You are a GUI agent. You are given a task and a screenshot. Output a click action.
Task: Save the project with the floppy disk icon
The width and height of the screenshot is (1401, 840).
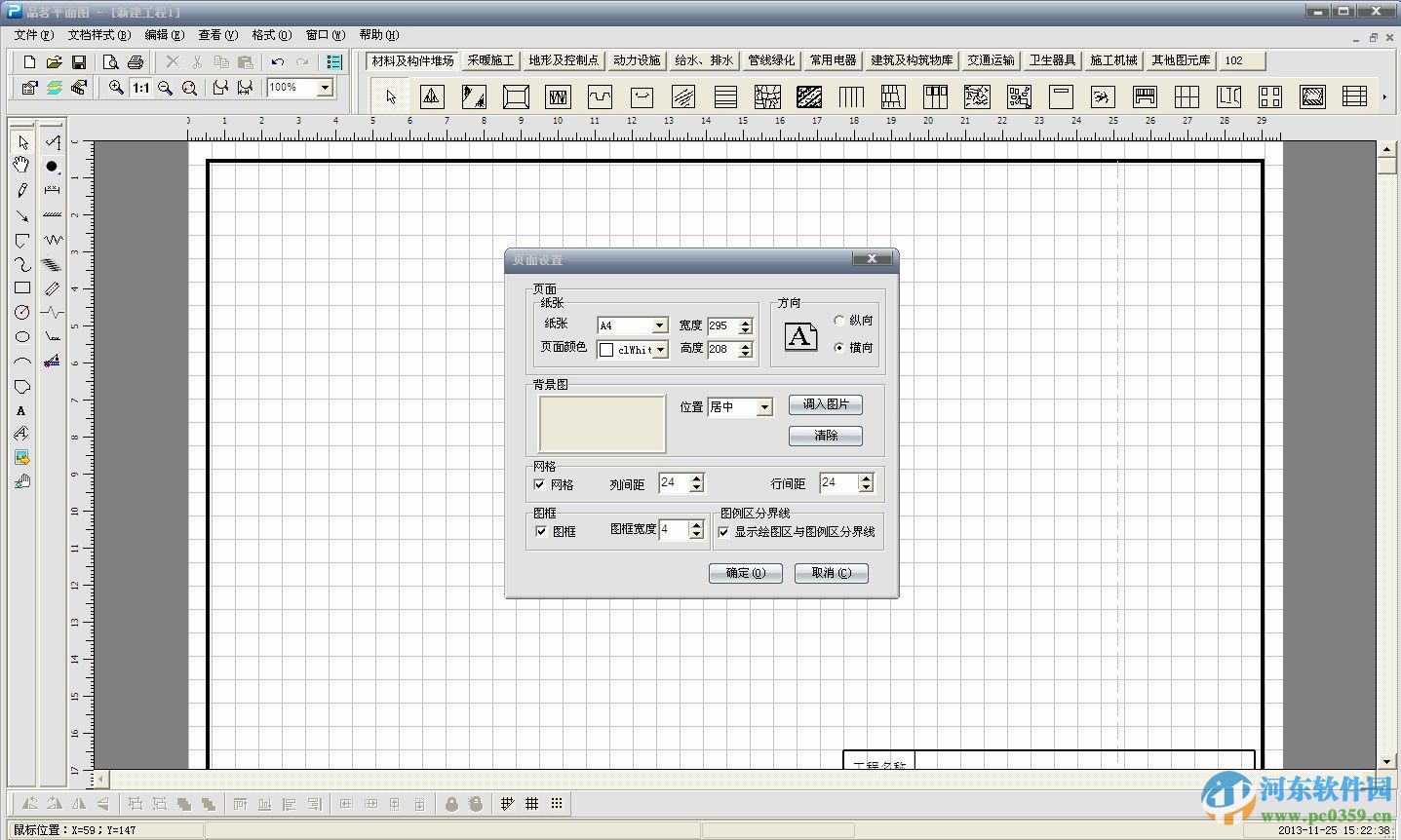tap(79, 61)
